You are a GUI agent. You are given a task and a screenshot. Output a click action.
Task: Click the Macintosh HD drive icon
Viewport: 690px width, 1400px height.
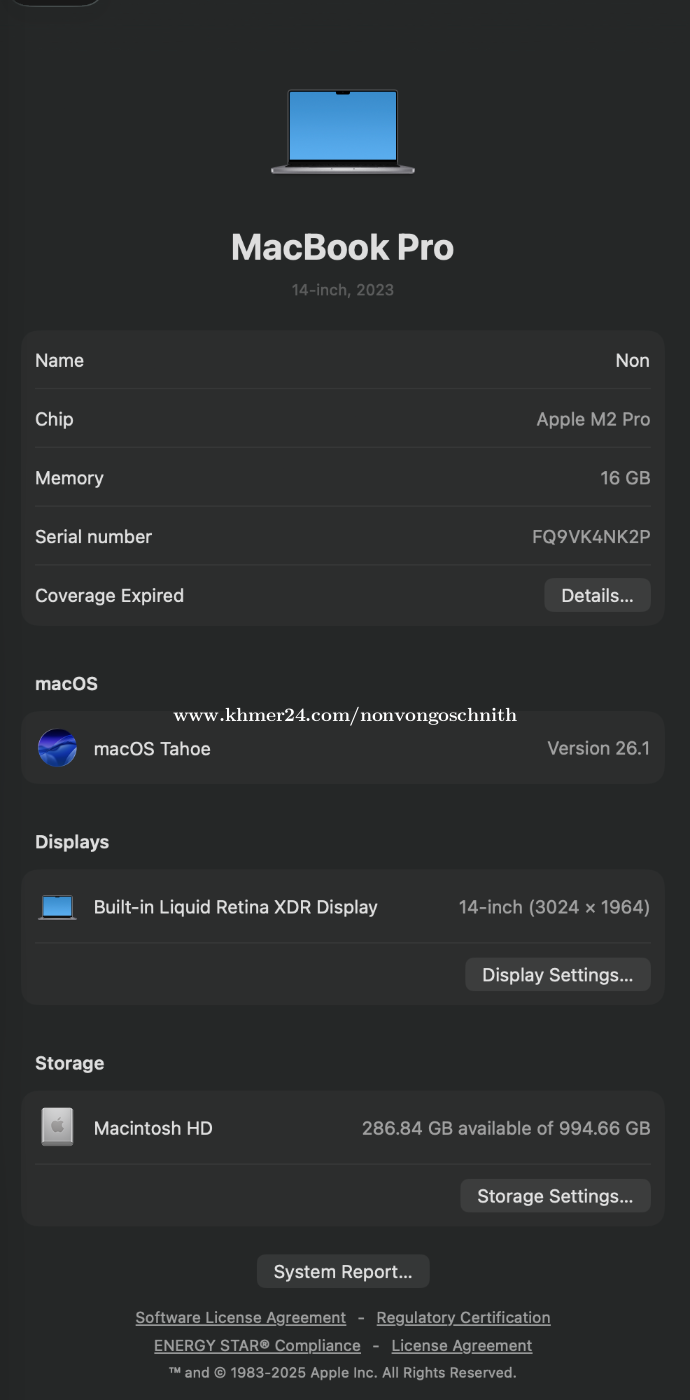coord(57,1128)
